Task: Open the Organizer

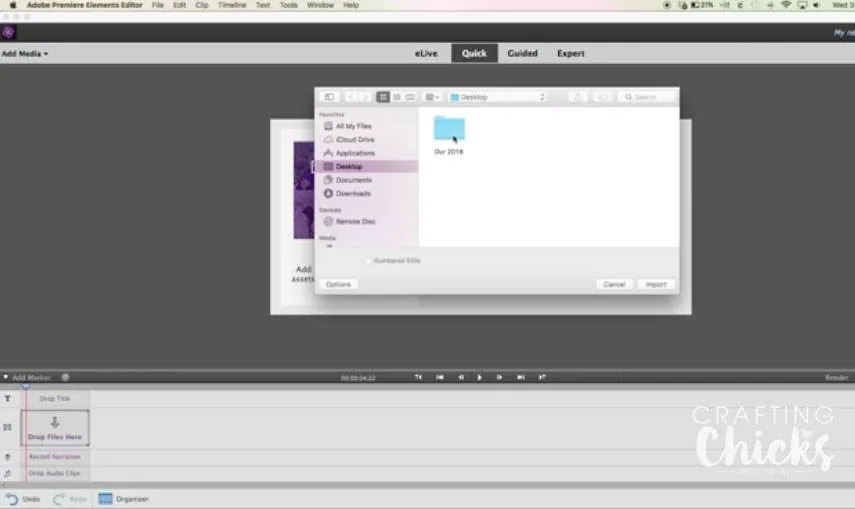Action: (x=124, y=499)
